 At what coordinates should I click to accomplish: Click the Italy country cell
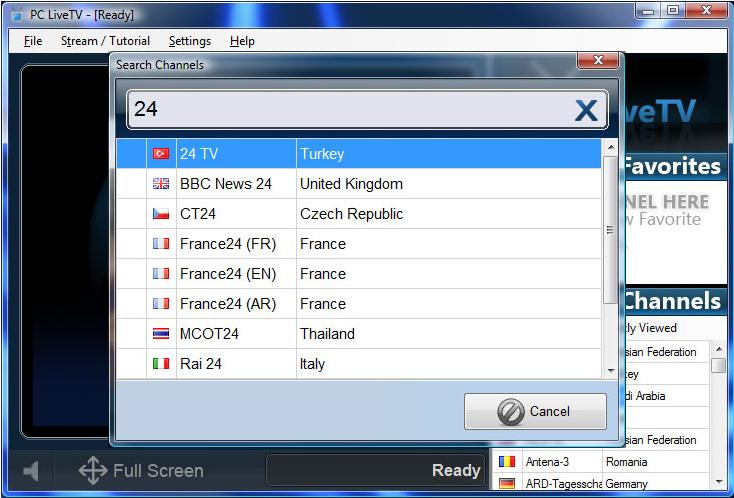point(448,363)
